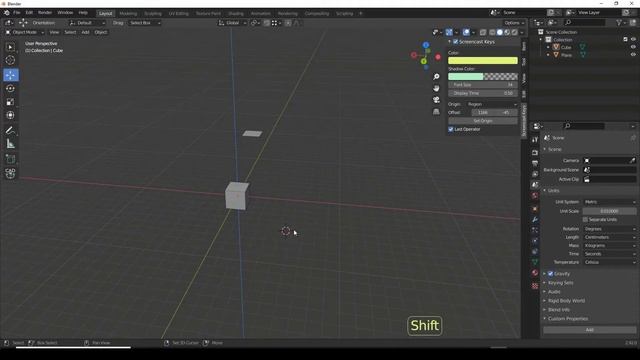Screen dimensions: 640x360
Task: Open the Options popover in viewport header
Action: tap(514, 23)
